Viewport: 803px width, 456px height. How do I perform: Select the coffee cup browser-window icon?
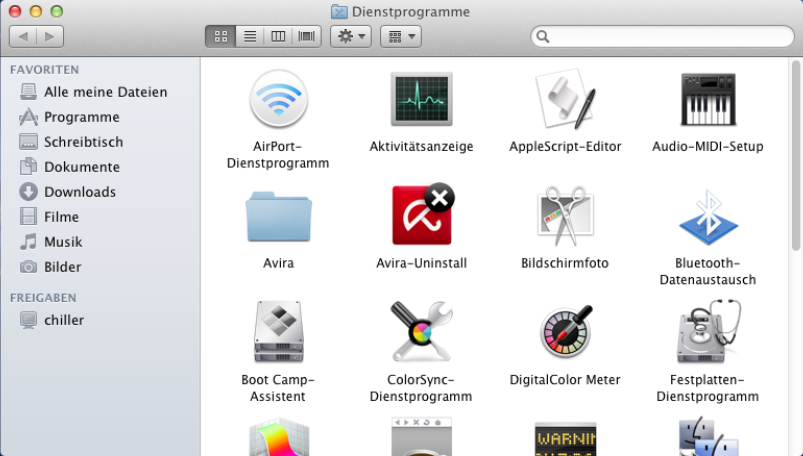(421, 437)
